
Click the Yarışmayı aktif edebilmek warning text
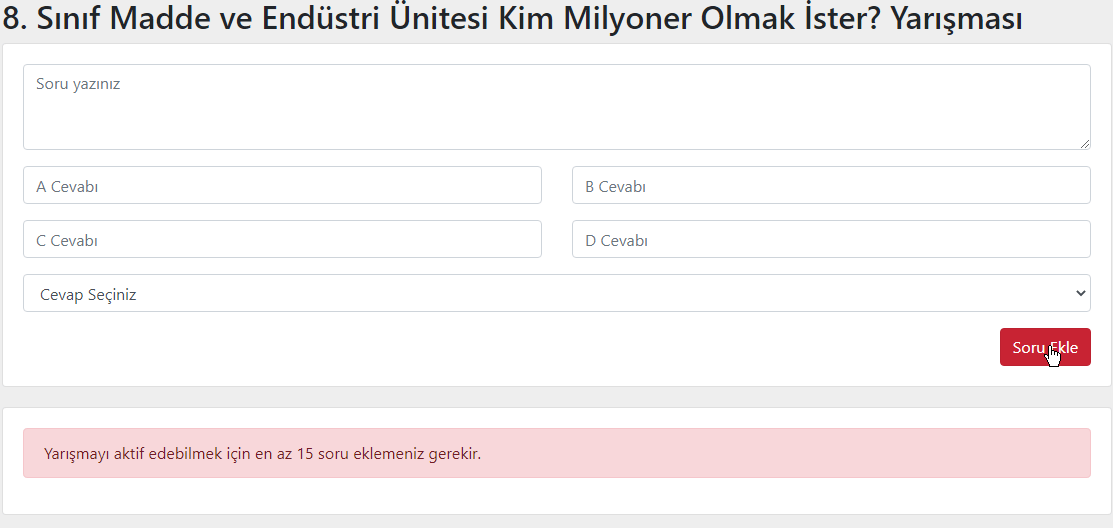(263, 453)
